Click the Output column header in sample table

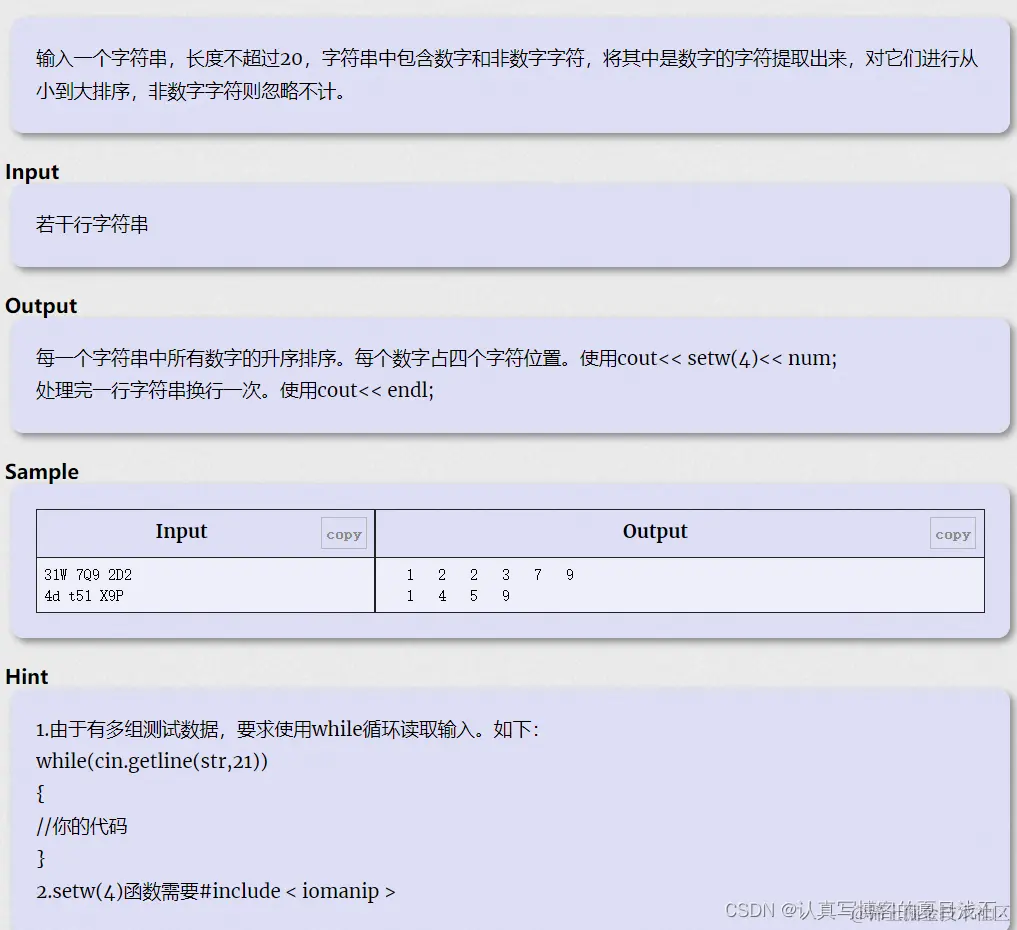[655, 531]
